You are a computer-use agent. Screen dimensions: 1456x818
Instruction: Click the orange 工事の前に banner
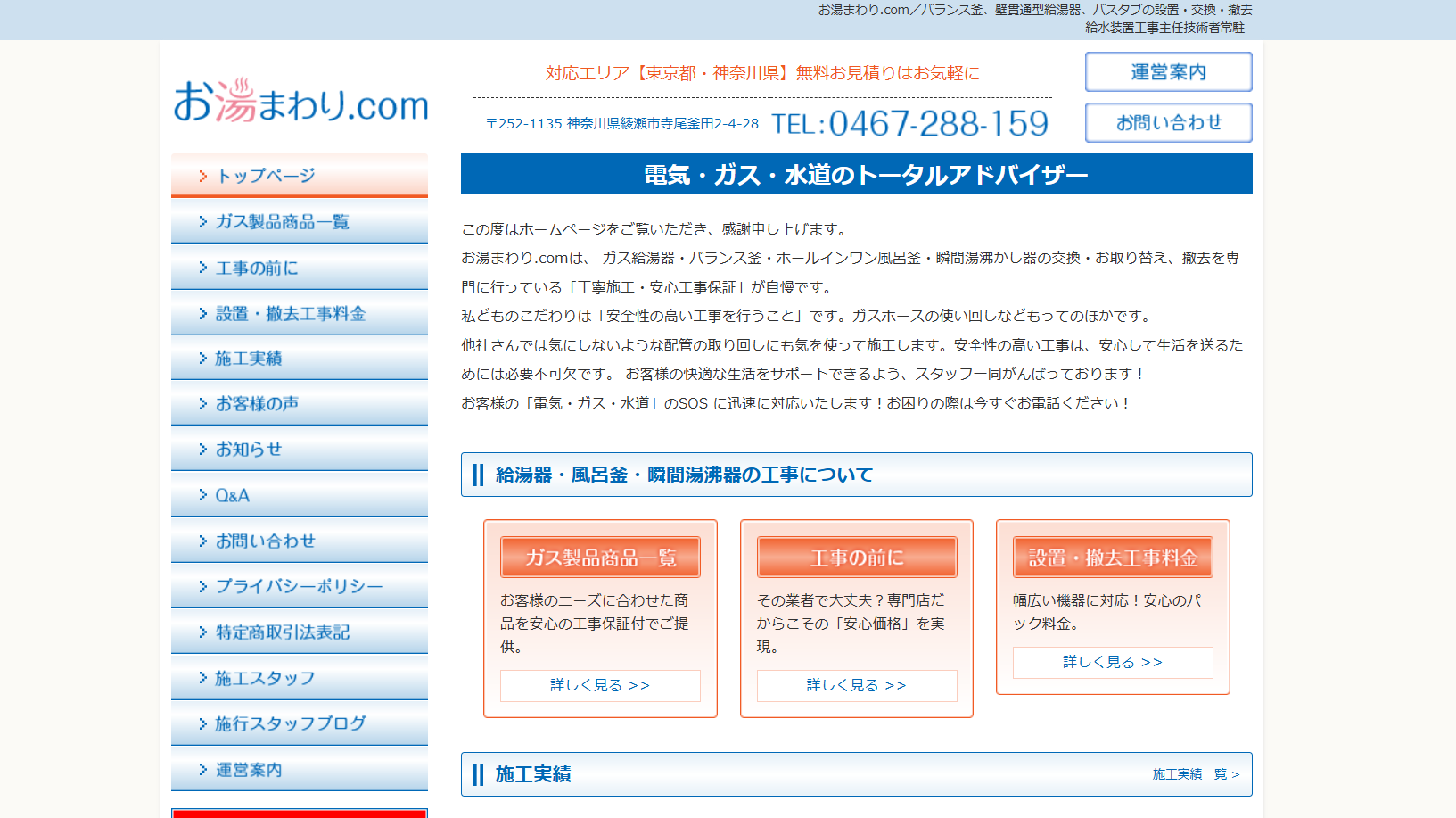tap(856, 558)
